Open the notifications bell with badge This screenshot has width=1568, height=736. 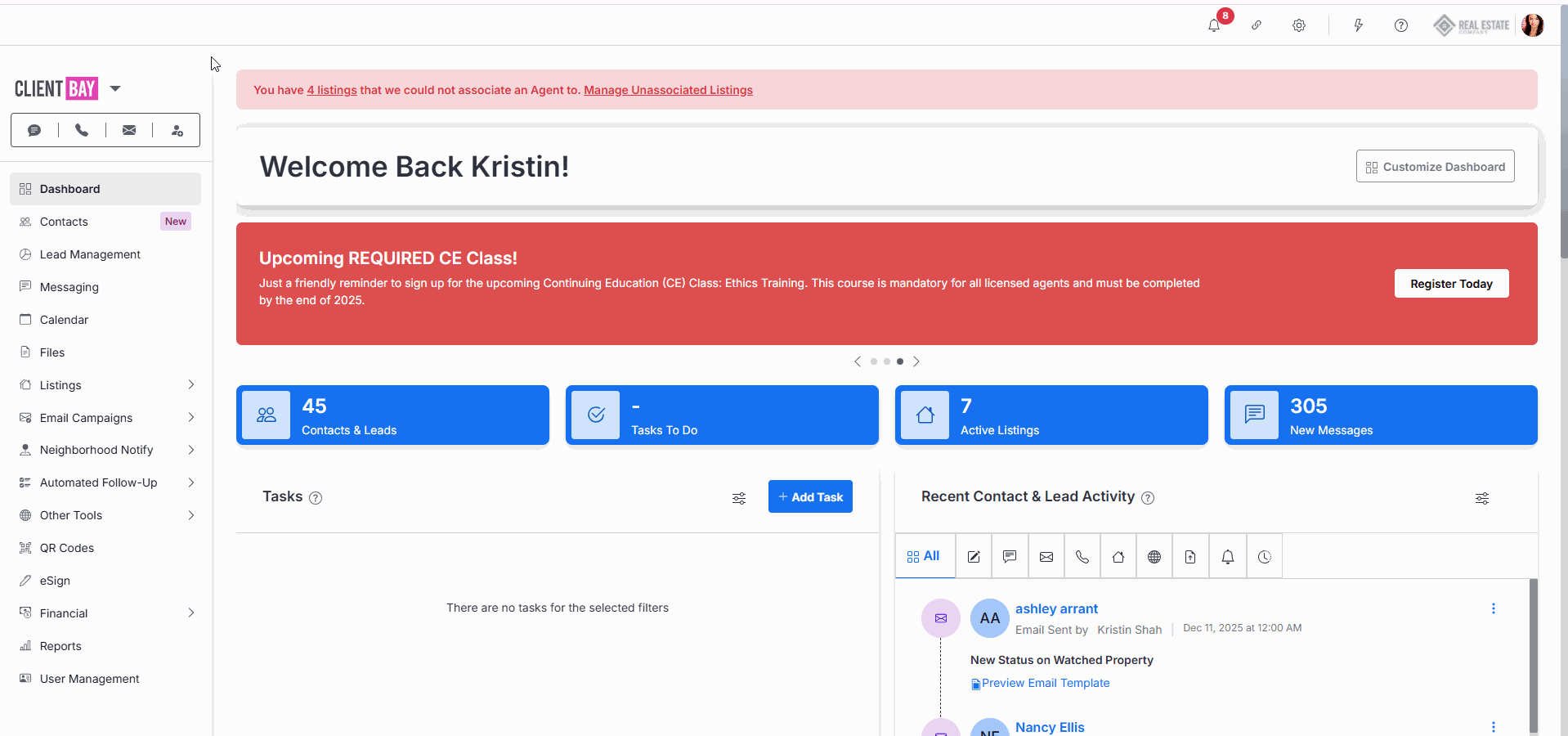[1214, 25]
